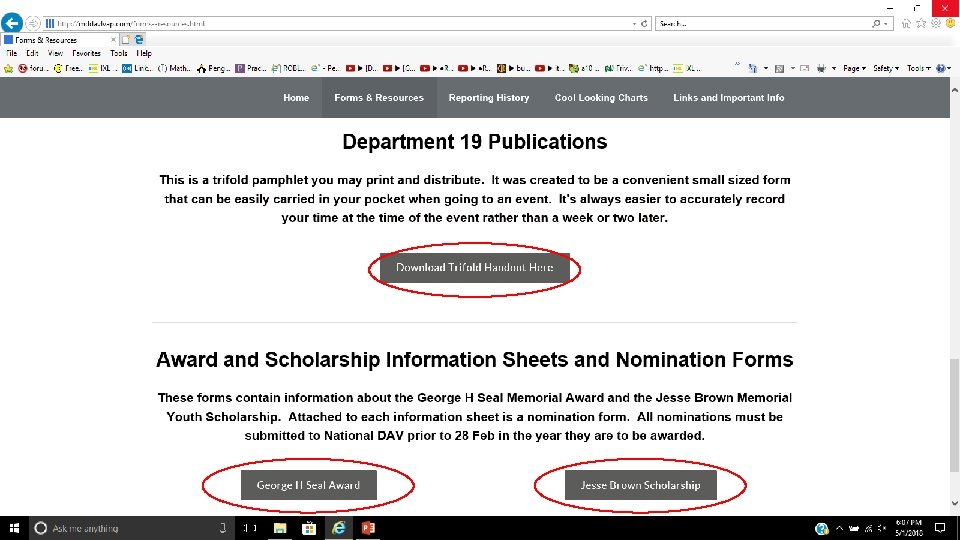Open the Favorites menu
Screen dimensions: 960x540
pos(86,53)
